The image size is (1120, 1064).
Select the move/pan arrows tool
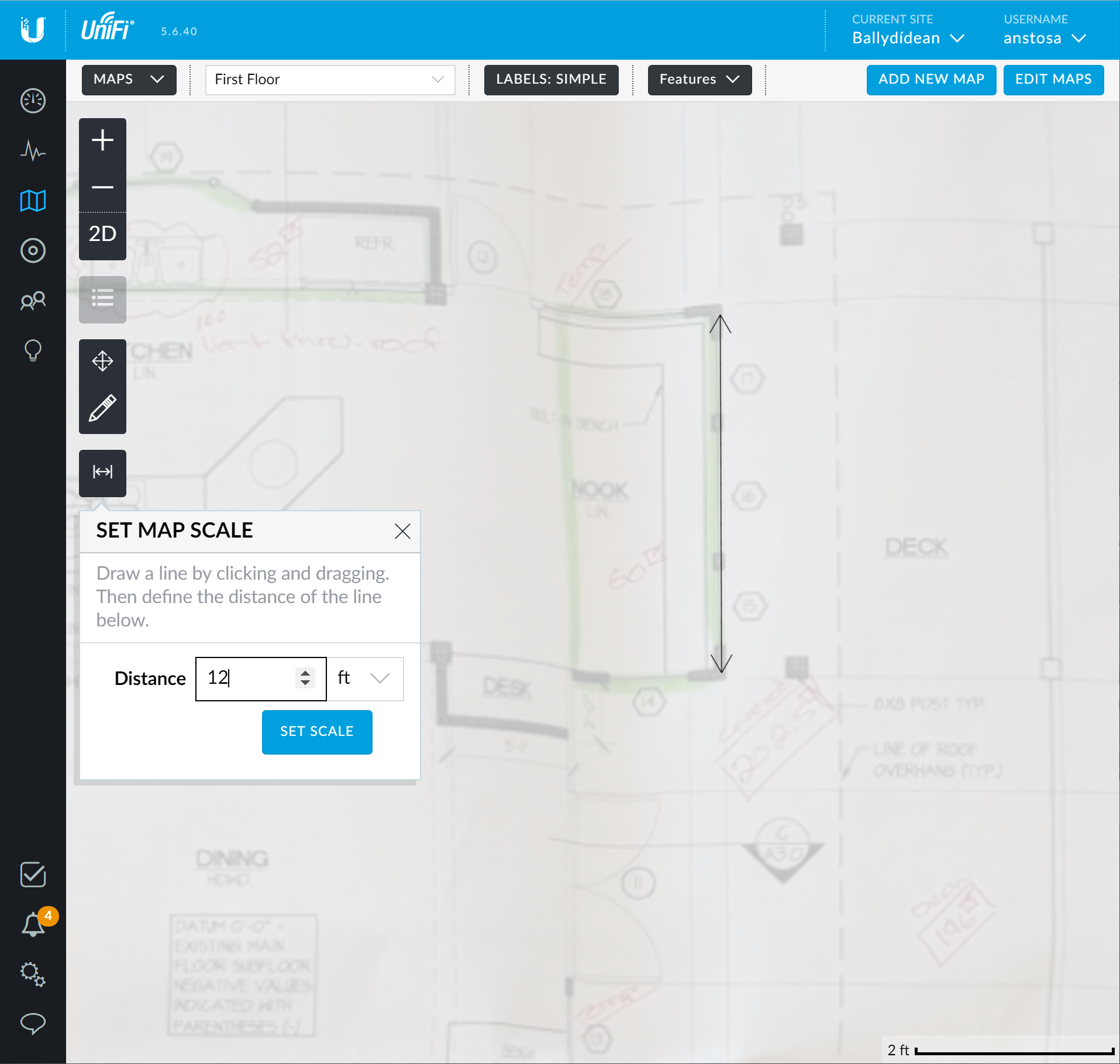(102, 361)
